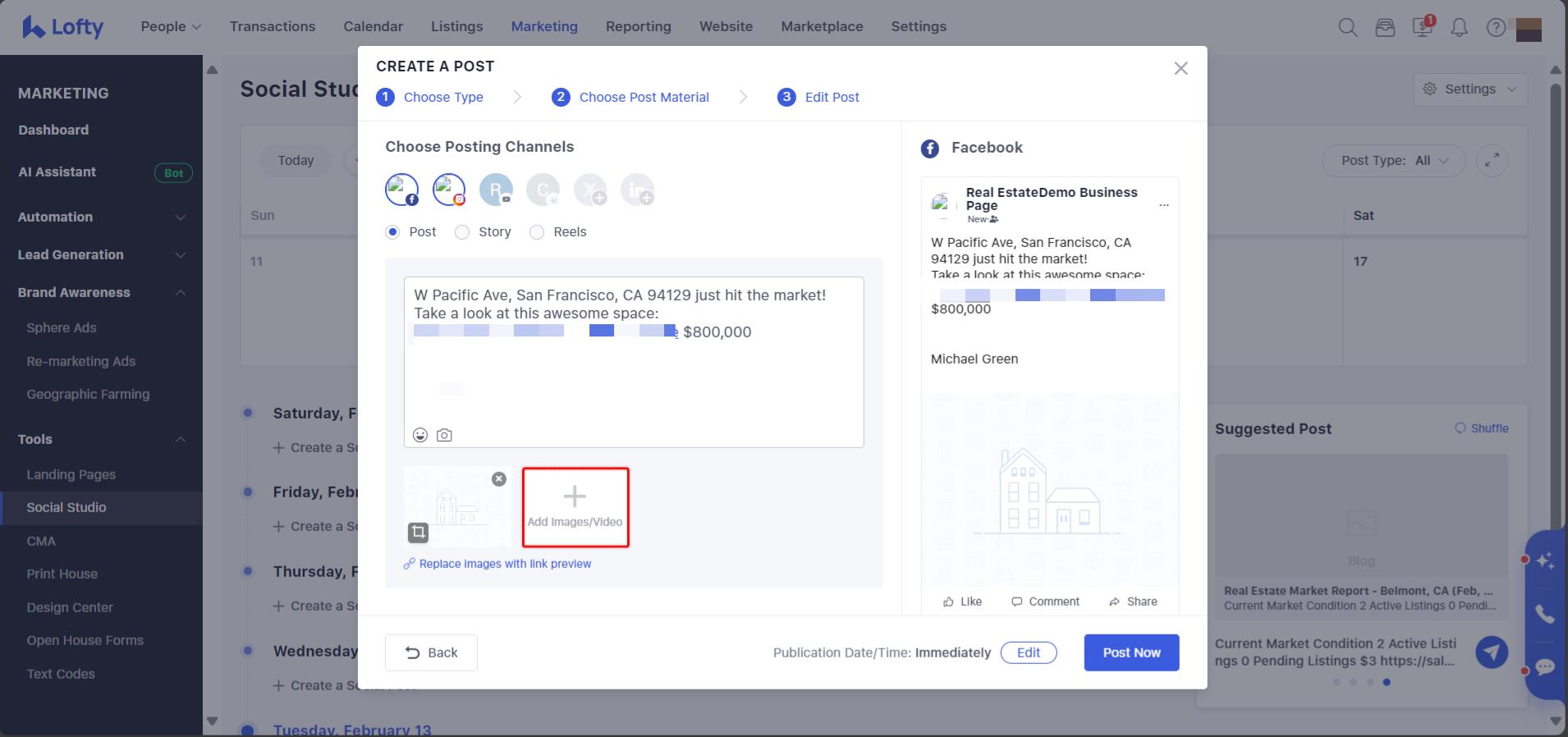
Task: Open the help question mark icon
Action: tap(1496, 27)
